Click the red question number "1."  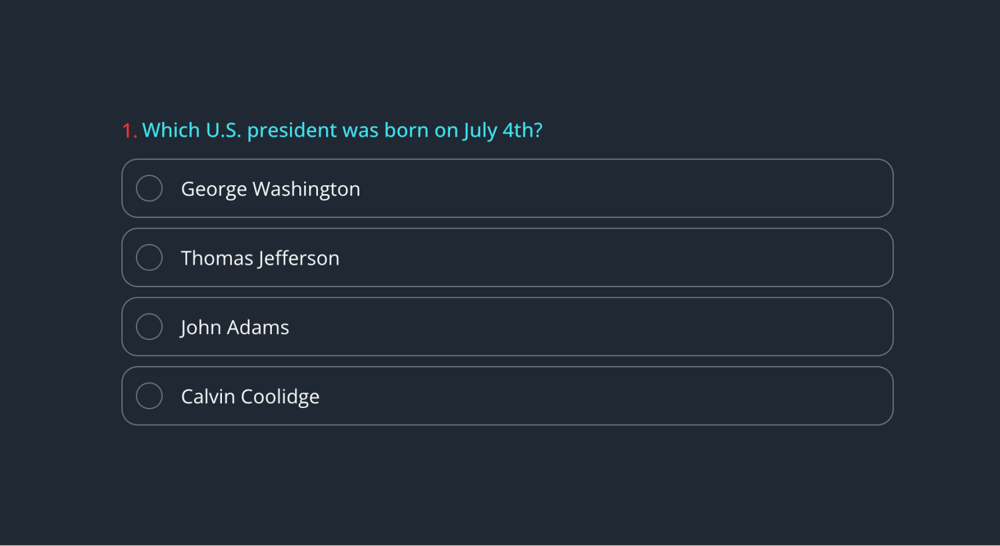[129, 131]
